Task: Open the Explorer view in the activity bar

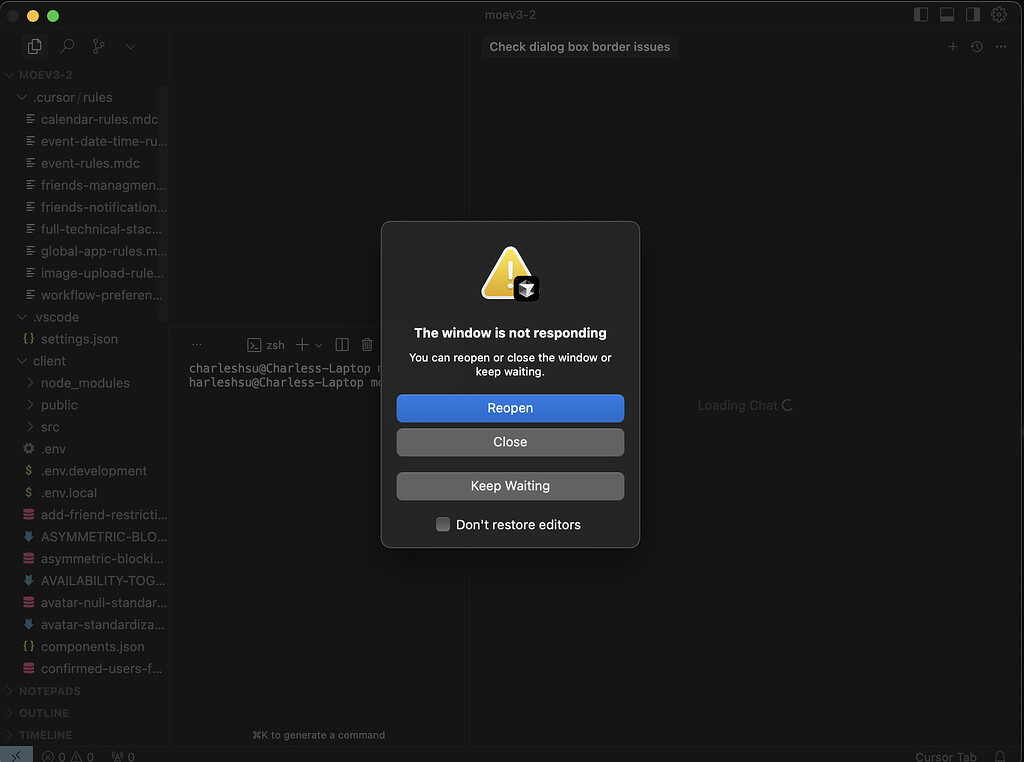Action: [34, 46]
